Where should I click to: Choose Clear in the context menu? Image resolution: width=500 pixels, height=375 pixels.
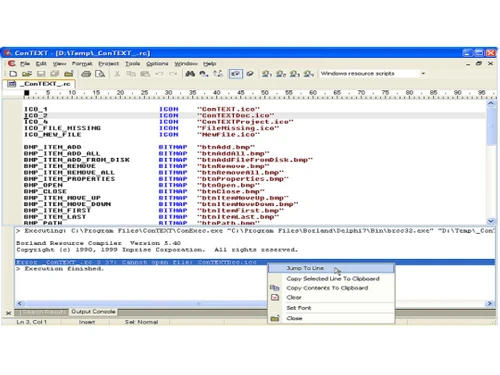coord(331,297)
